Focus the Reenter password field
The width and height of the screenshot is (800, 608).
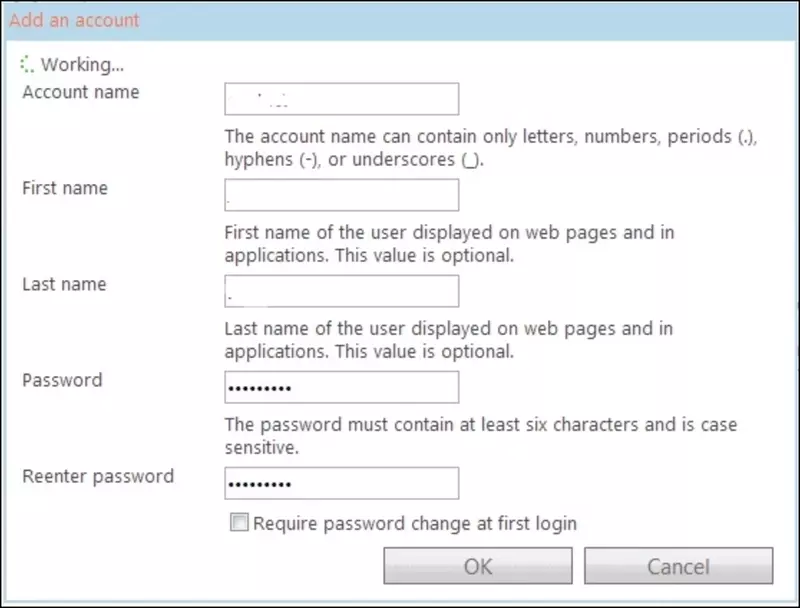[x=341, y=483]
